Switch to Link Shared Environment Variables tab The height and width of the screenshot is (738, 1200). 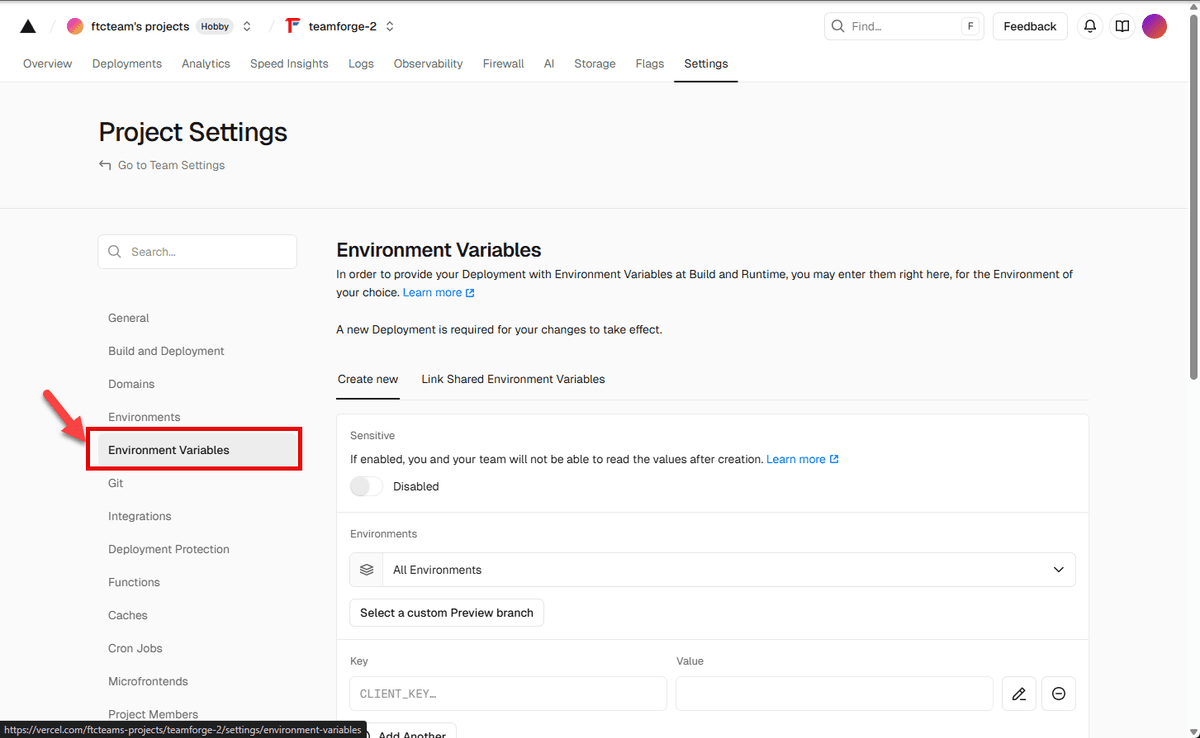click(513, 379)
